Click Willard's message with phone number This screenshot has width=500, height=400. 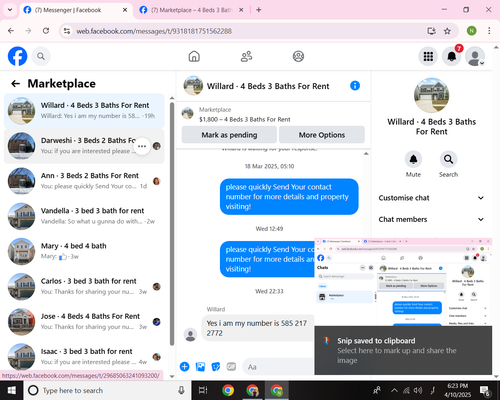click(257, 328)
